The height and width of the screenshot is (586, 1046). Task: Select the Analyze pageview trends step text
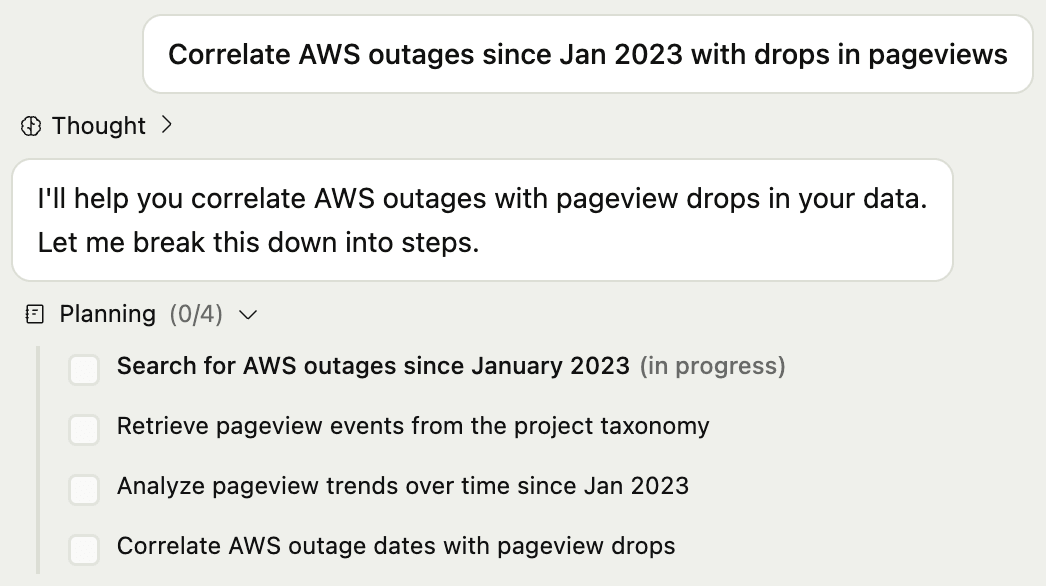pos(402,486)
